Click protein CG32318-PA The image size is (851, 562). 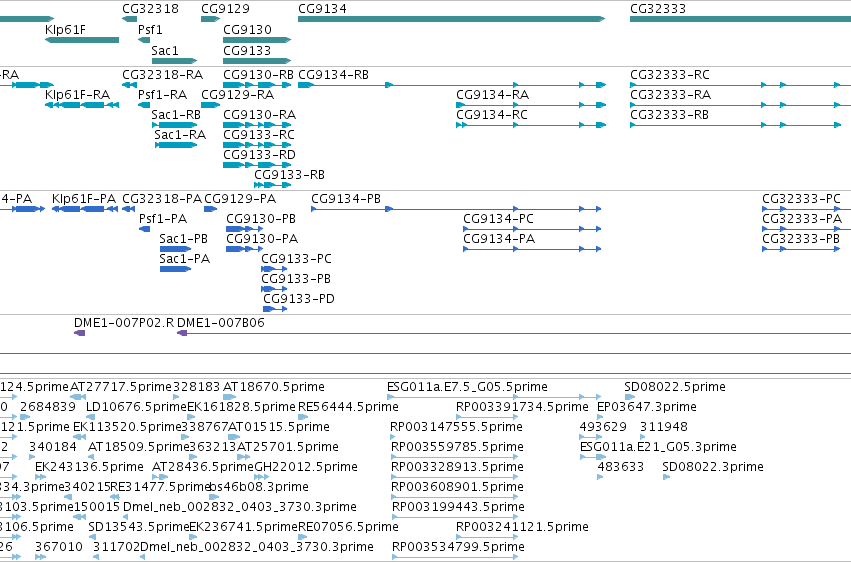(x=129, y=209)
